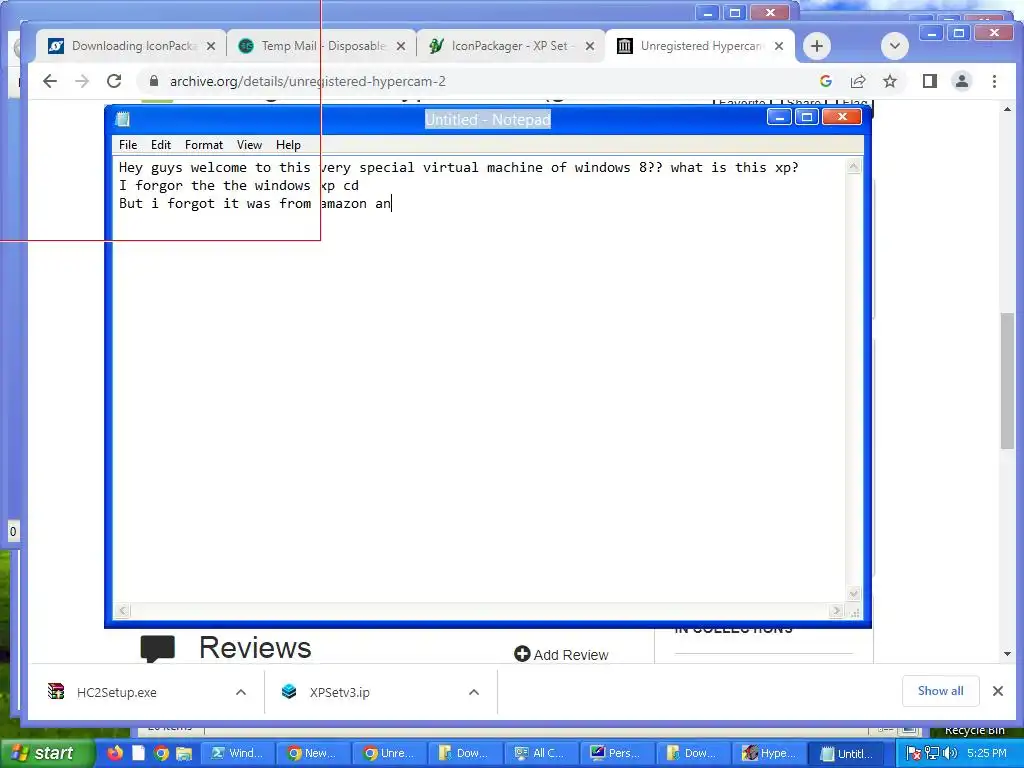Launch Firefox from quick launch
Image resolution: width=1024 pixels, height=768 pixels.
[115, 753]
